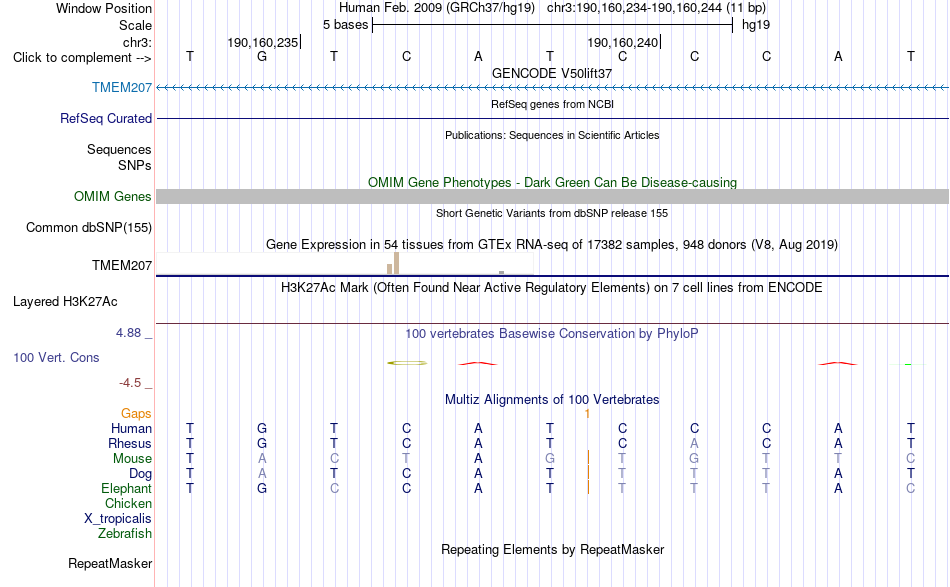Image resolution: width=950 pixels, height=587 pixels.
Task: Click the Common dbSNP(155) track label
Action: click(89, 227)
